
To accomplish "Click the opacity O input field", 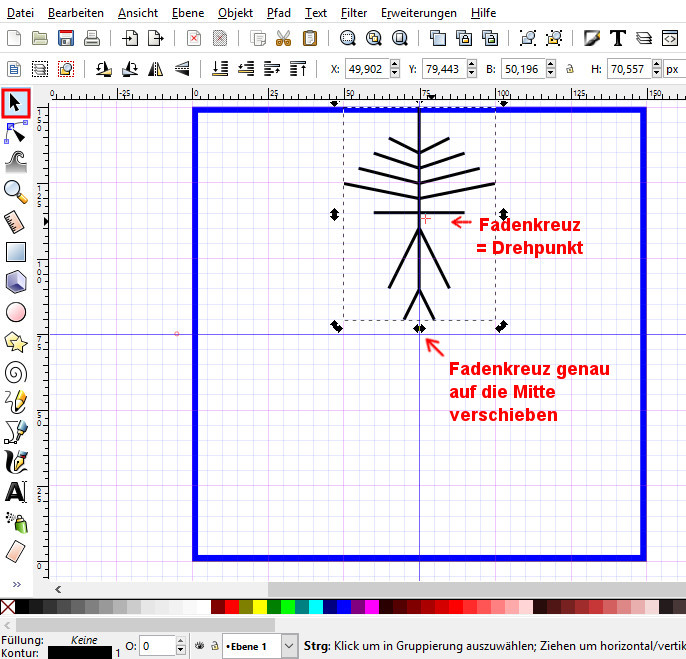I will pyautogui.click(x=158, y=646).
